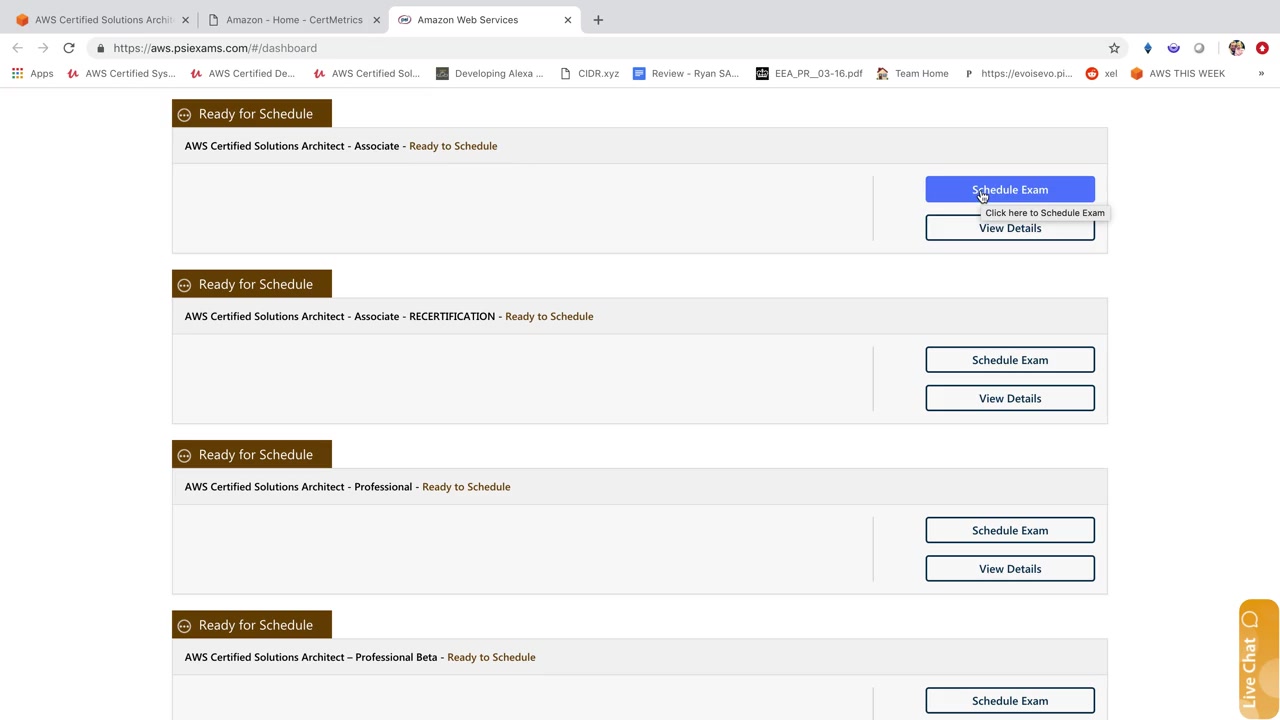1280x720 pixels.
Task: Bookmark this page with the star icon
Action: pos(1114,48)
